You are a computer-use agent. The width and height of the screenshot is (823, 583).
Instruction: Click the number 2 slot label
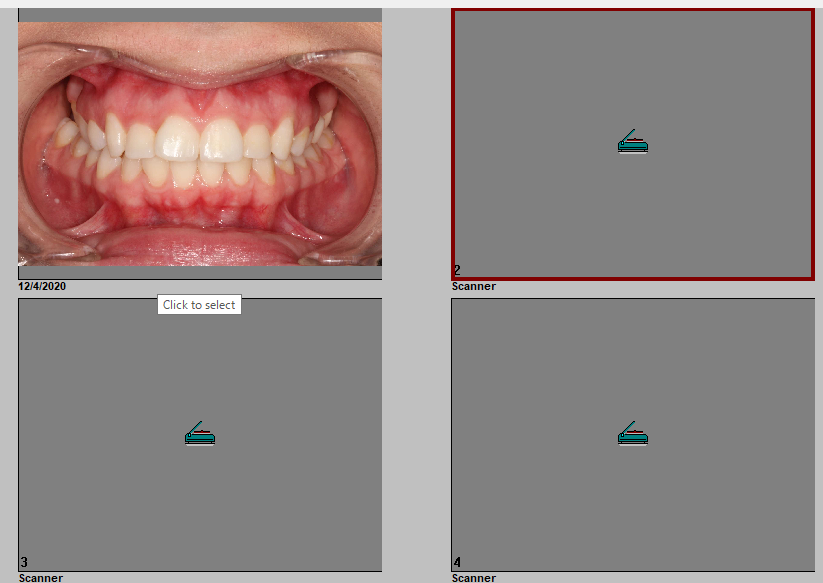coord(457,270)
